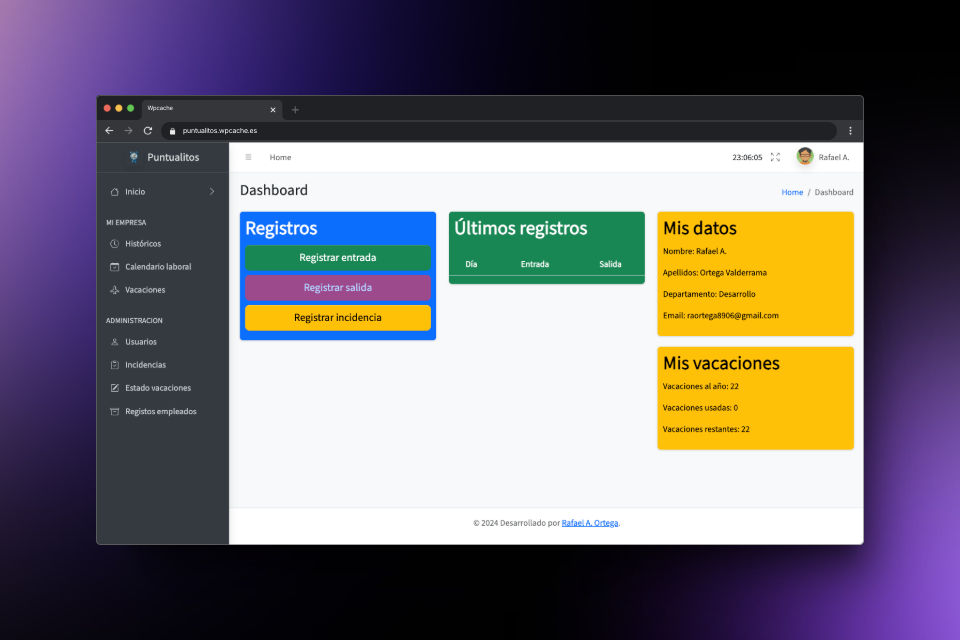
Task: Click the Vacaciones restantes: 22 text
Action: tap(706, 429)
